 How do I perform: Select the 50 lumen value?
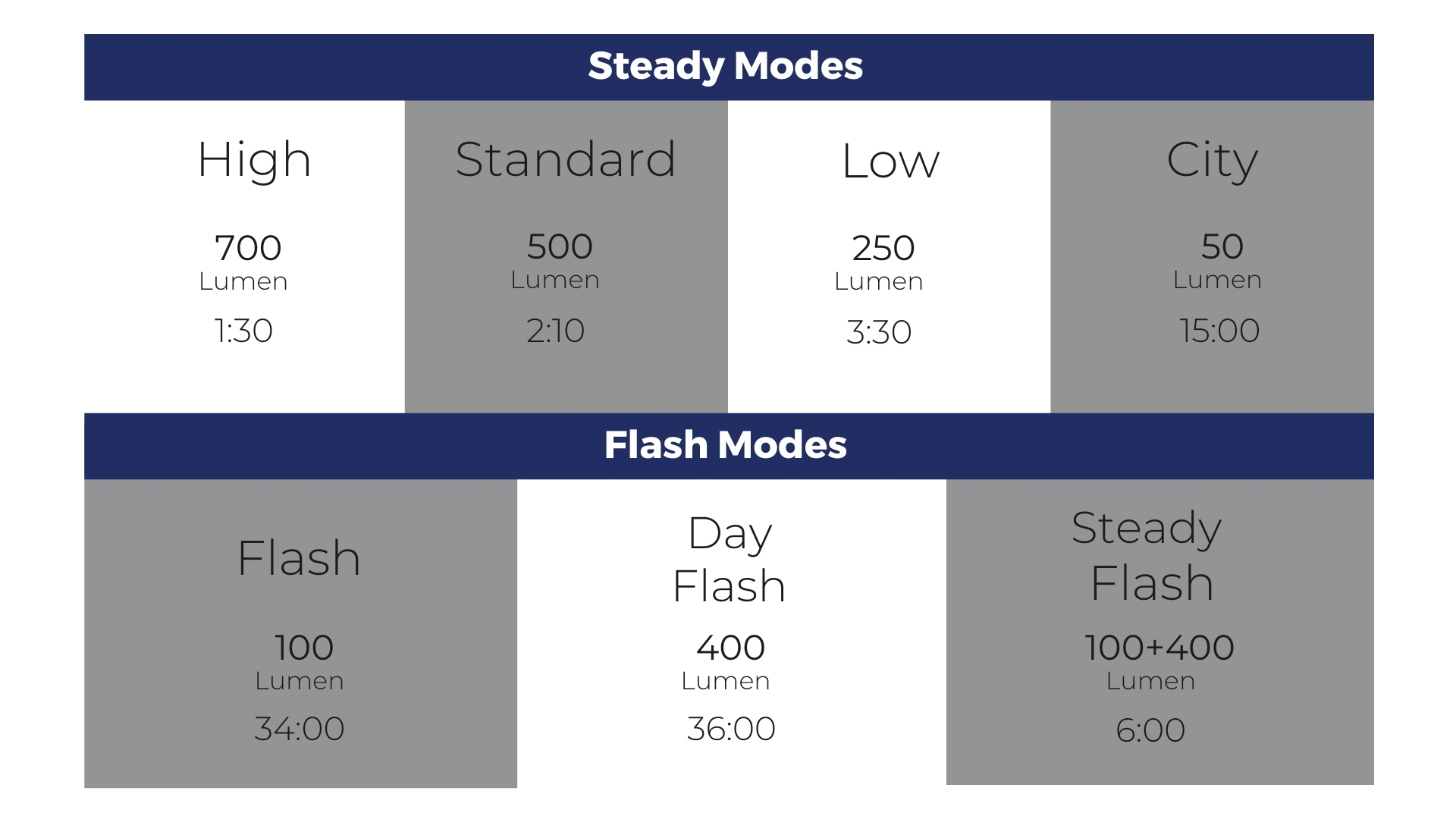[x=1222, y=246]
